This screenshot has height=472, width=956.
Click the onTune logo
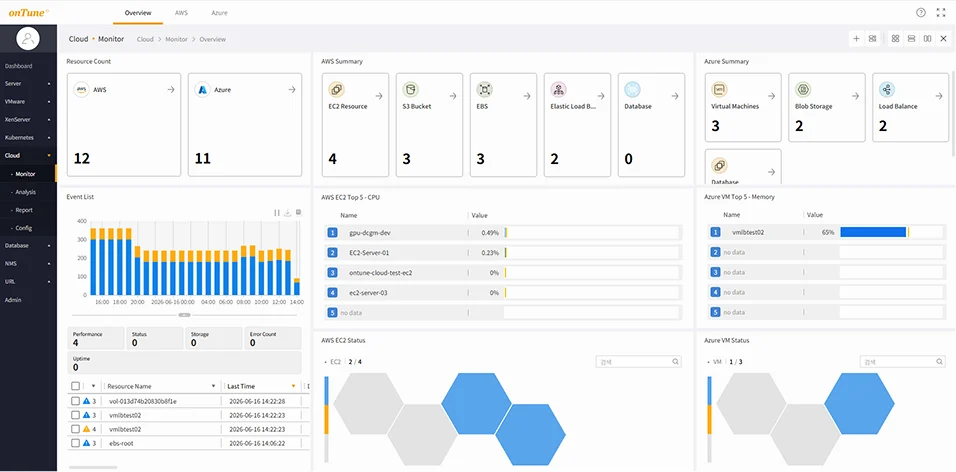(x=29, y=12)
